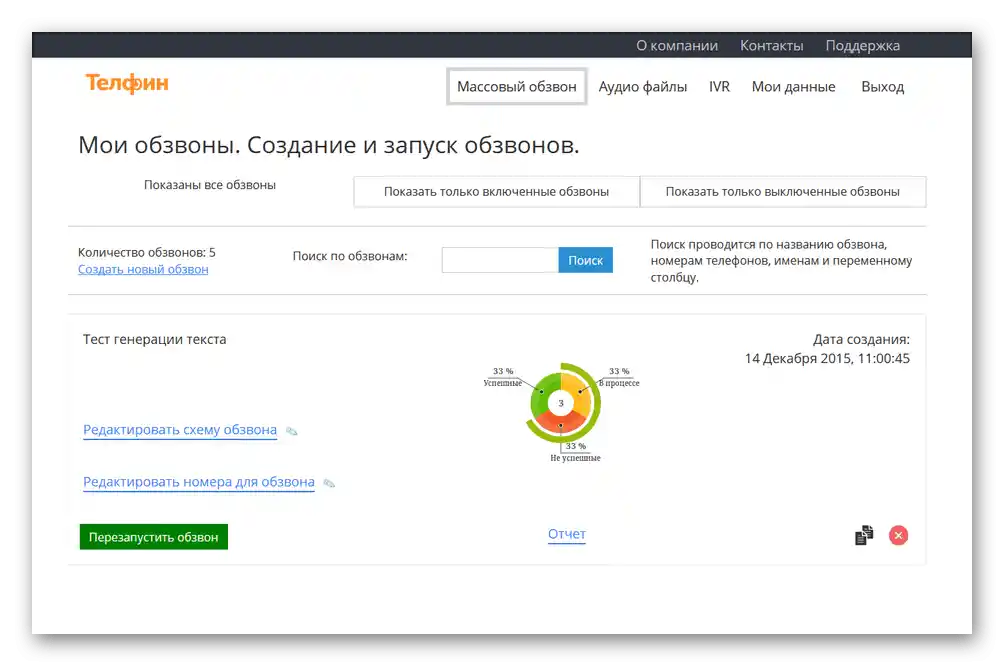
Task: Click the blue Поиск button
Action: pyautogui.click(x=585, y=259)
